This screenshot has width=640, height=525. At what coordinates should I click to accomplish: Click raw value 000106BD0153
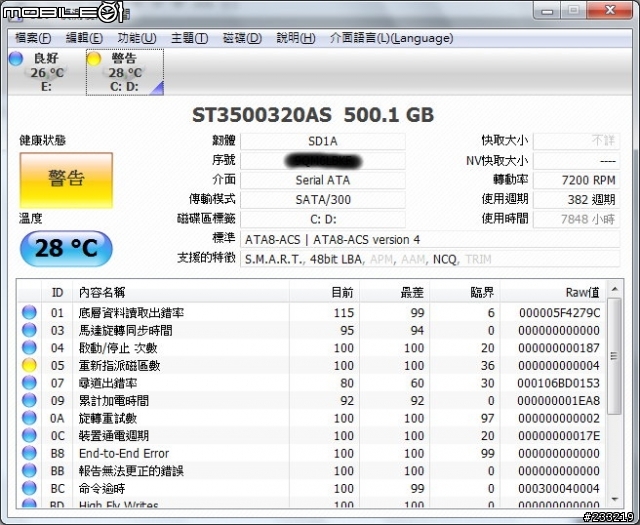click(558, 383)
